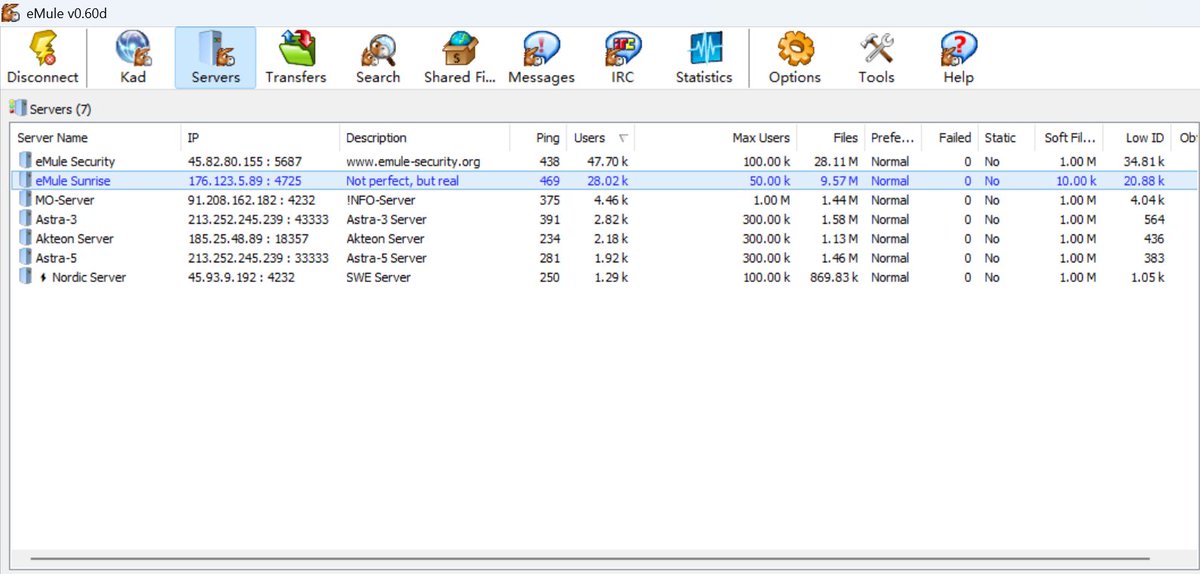Sort by the Static column header
Image resolution: width=1200 pixels, height=574 pixels.
click(x=1004, y=138)
